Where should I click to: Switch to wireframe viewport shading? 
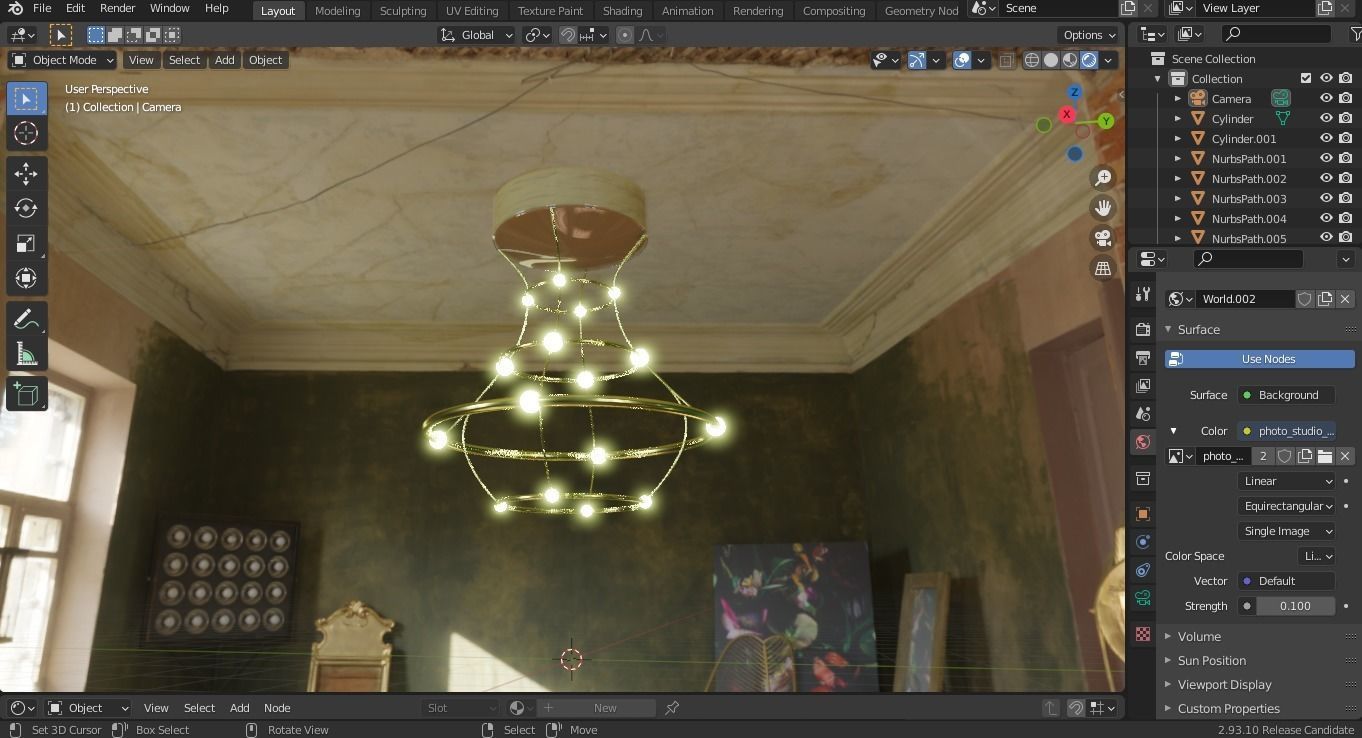[1032, 60]
